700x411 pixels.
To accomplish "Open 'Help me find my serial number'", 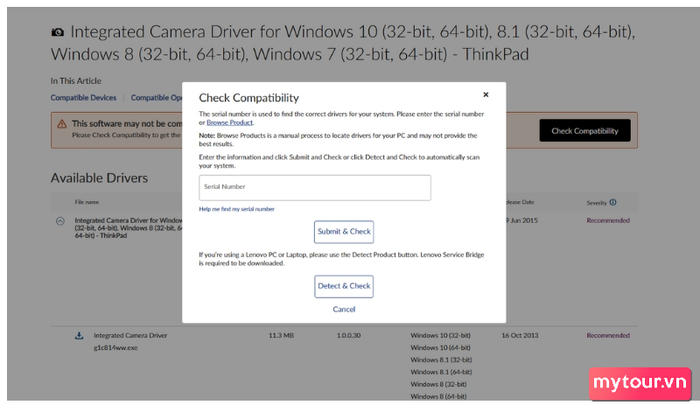I will 237,209.
